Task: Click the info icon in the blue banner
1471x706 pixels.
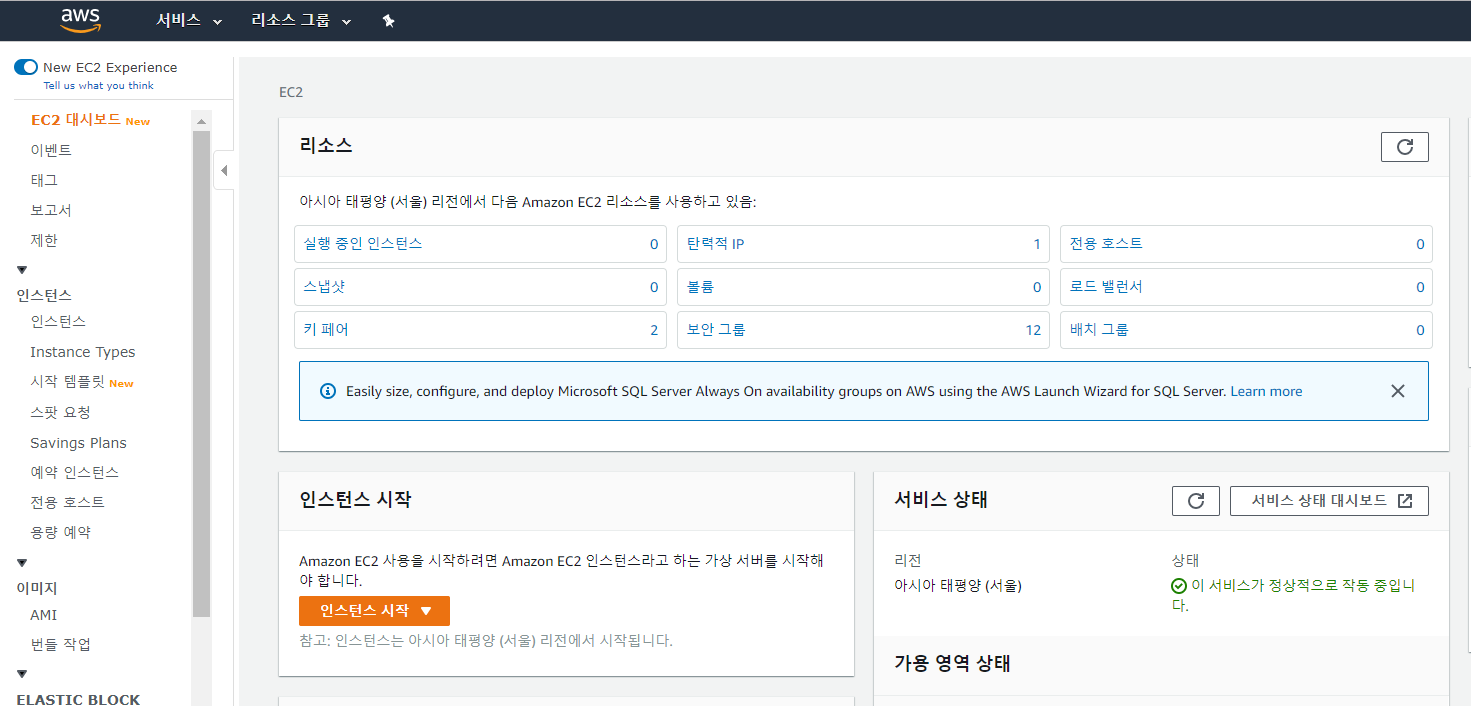Action: [327, 391]
